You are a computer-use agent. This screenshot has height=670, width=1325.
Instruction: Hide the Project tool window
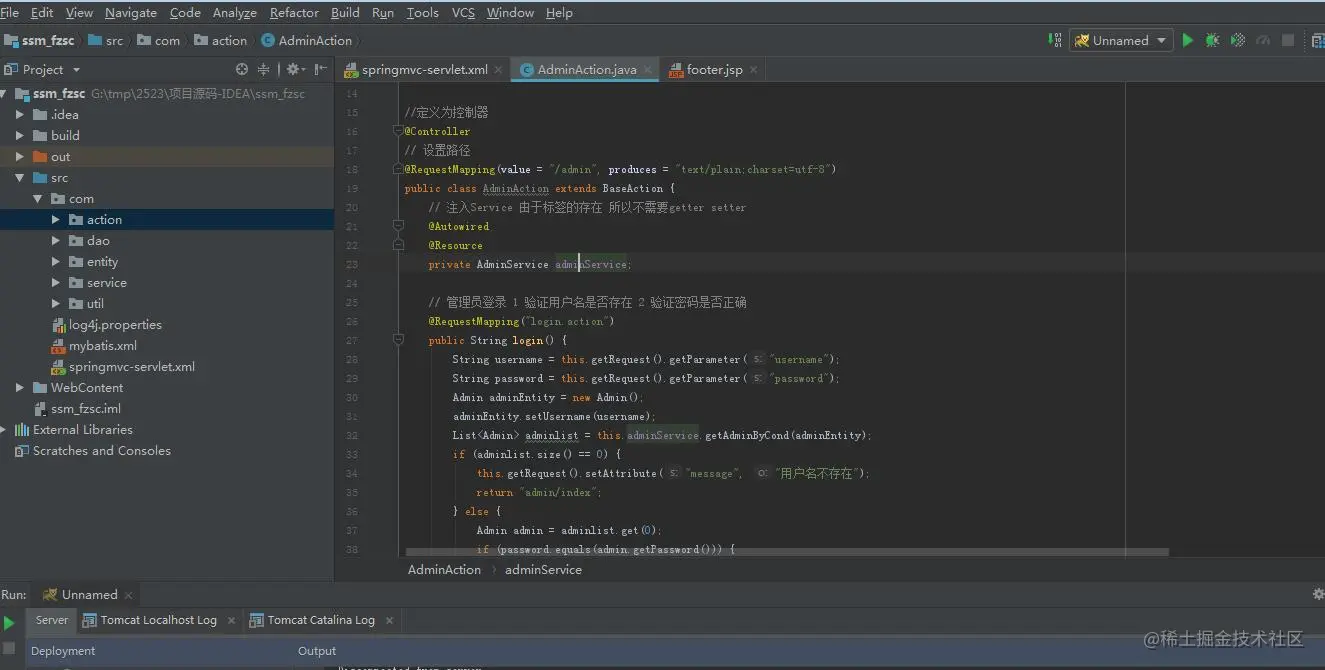coord(320,69)
